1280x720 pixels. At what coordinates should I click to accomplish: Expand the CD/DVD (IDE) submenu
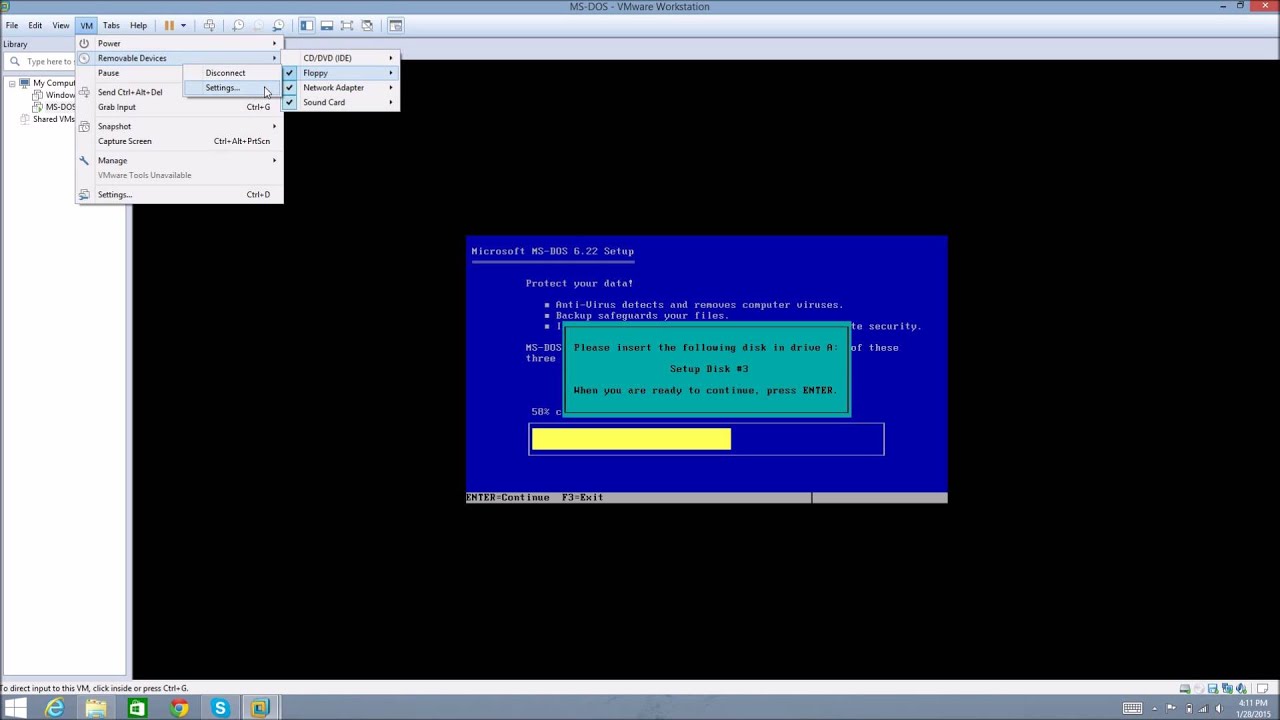coord(341,58)
